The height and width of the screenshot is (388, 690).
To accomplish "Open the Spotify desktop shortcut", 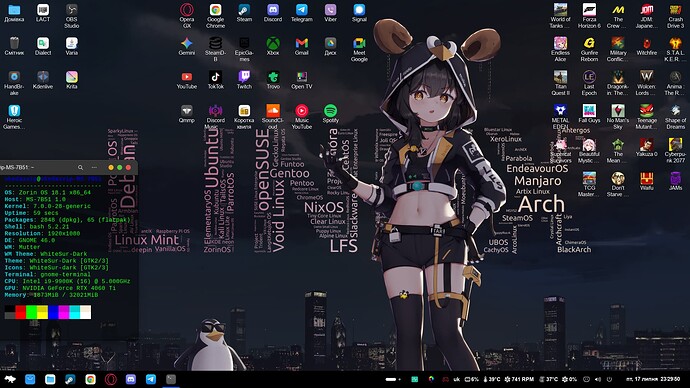I will coord(330,113).
